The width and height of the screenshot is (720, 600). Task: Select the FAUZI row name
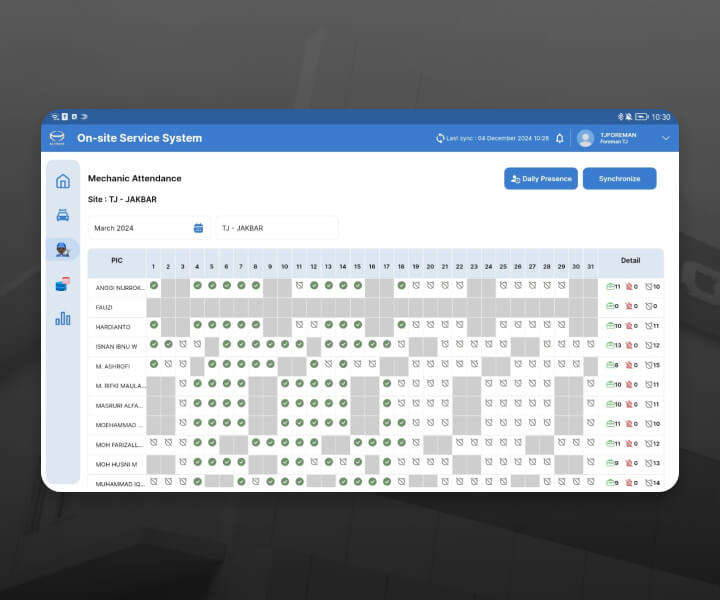pos(105,306)
